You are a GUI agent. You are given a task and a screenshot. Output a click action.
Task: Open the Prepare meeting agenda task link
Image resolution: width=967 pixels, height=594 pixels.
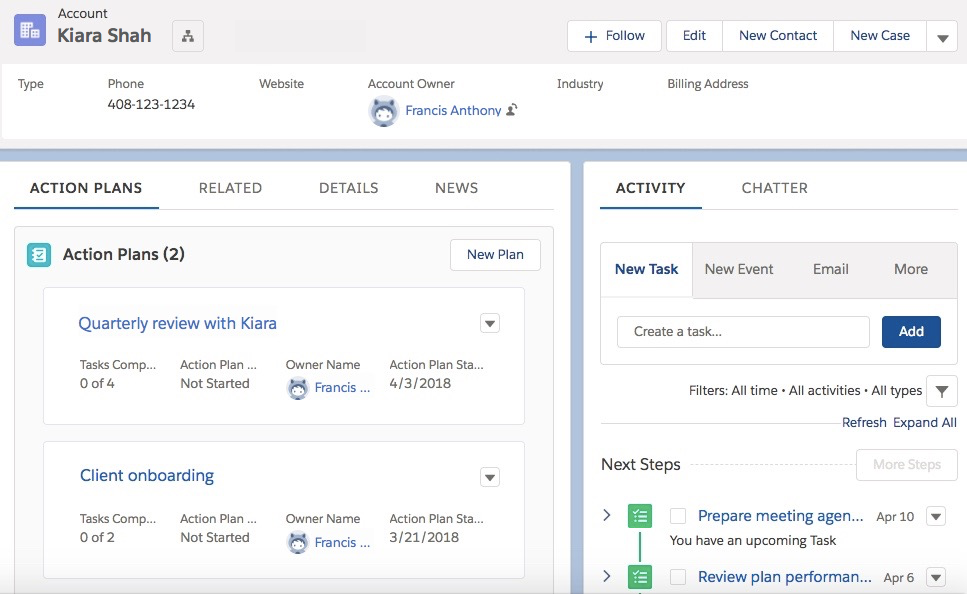780,516
